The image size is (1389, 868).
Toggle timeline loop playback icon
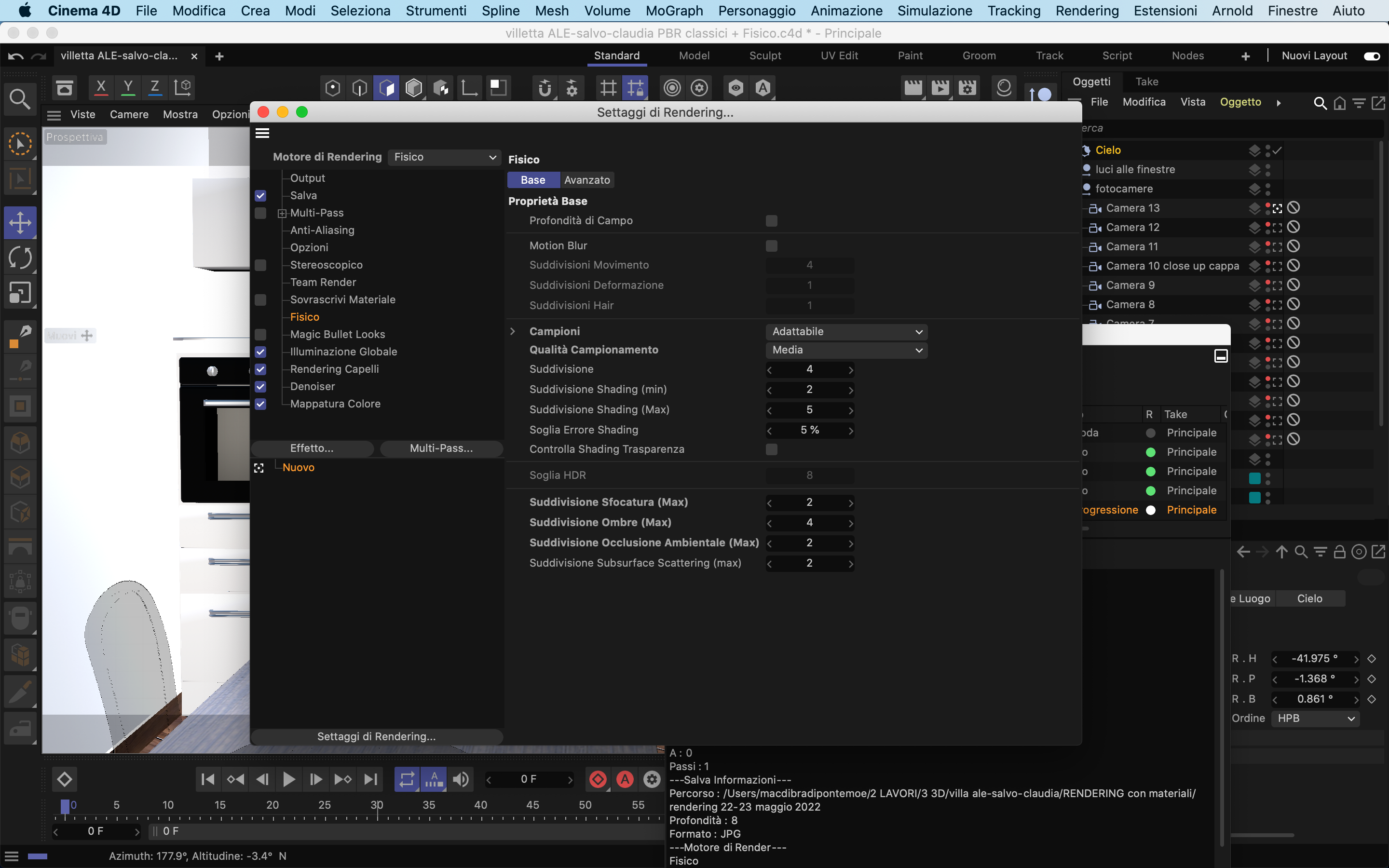pos(407,779)
